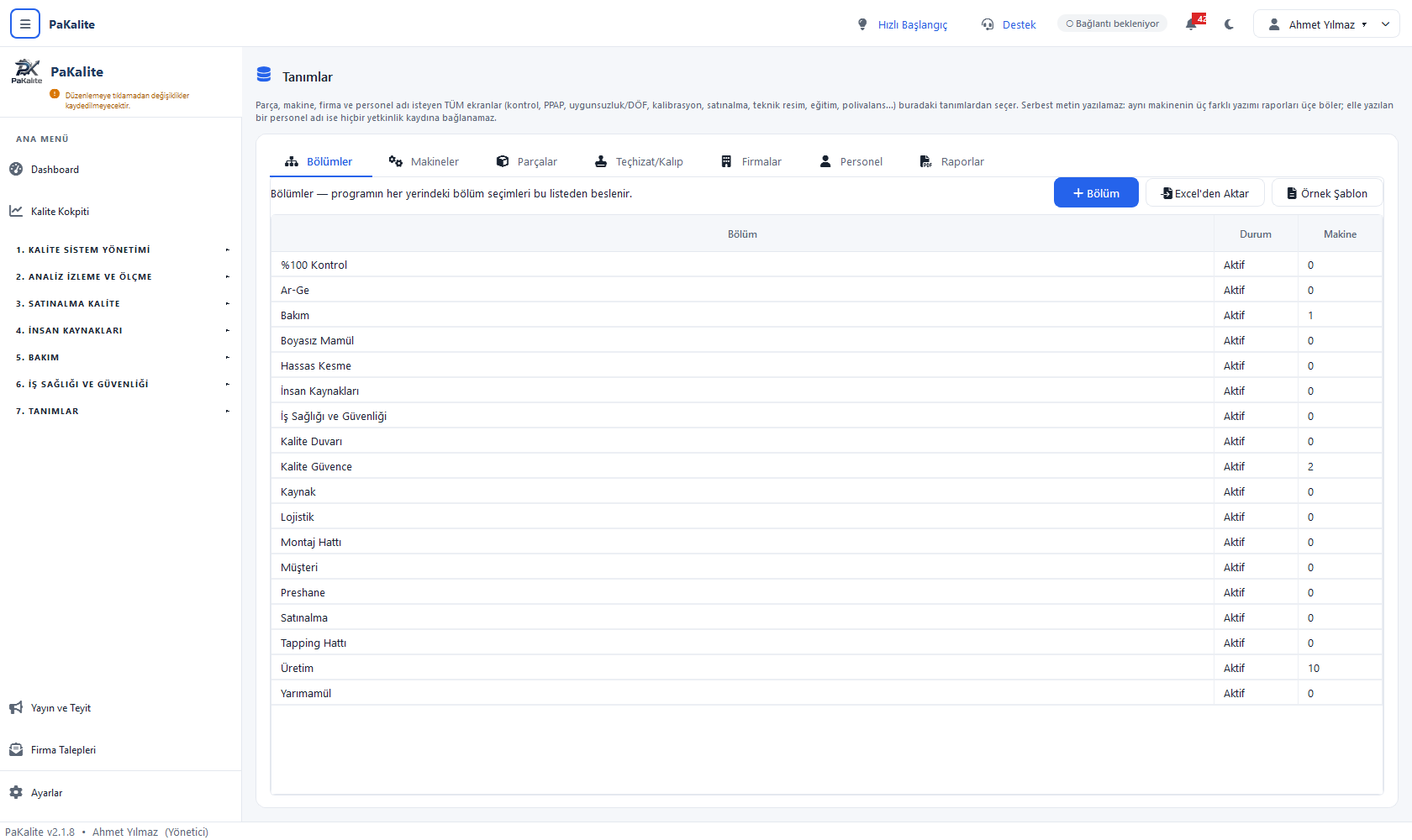Switch to the Raporlar tab

point(952,161)
